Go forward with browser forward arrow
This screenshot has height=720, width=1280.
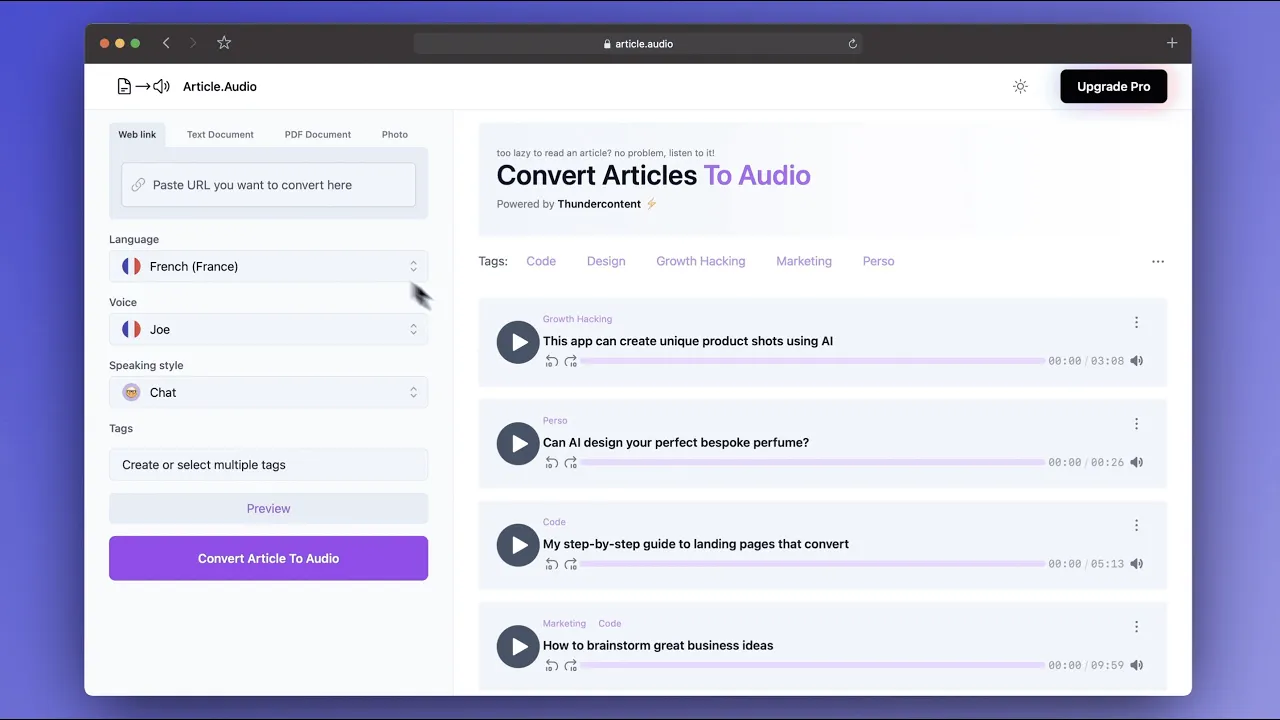click(x=193, y=43)
